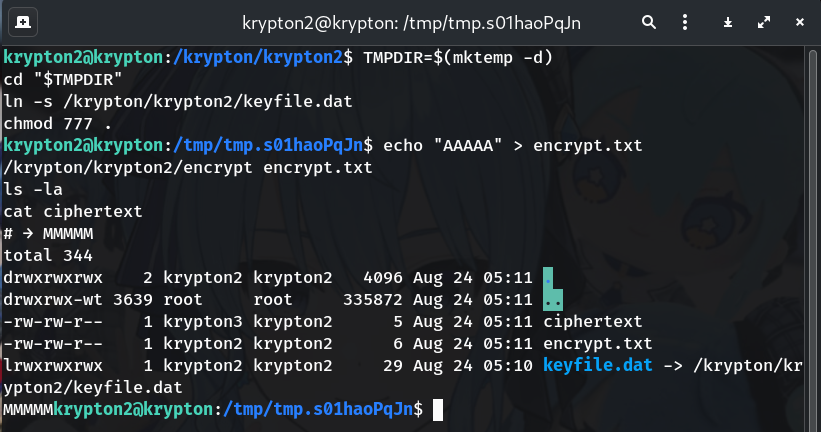Click encrypt.txt filename in the ls listing

pyautogui.click(x=592, y=343)
